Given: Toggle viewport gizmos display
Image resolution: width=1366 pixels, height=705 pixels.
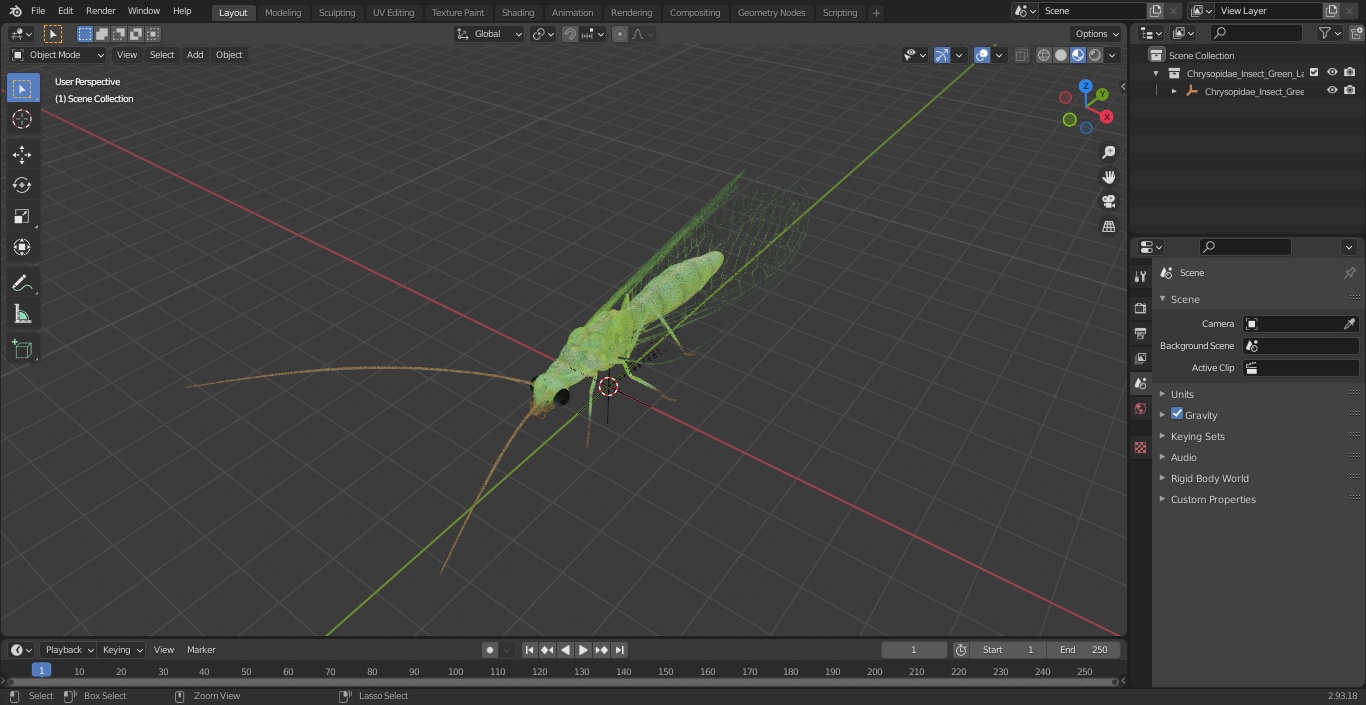Looking at the screenshot, I should [x=942, y=55].
